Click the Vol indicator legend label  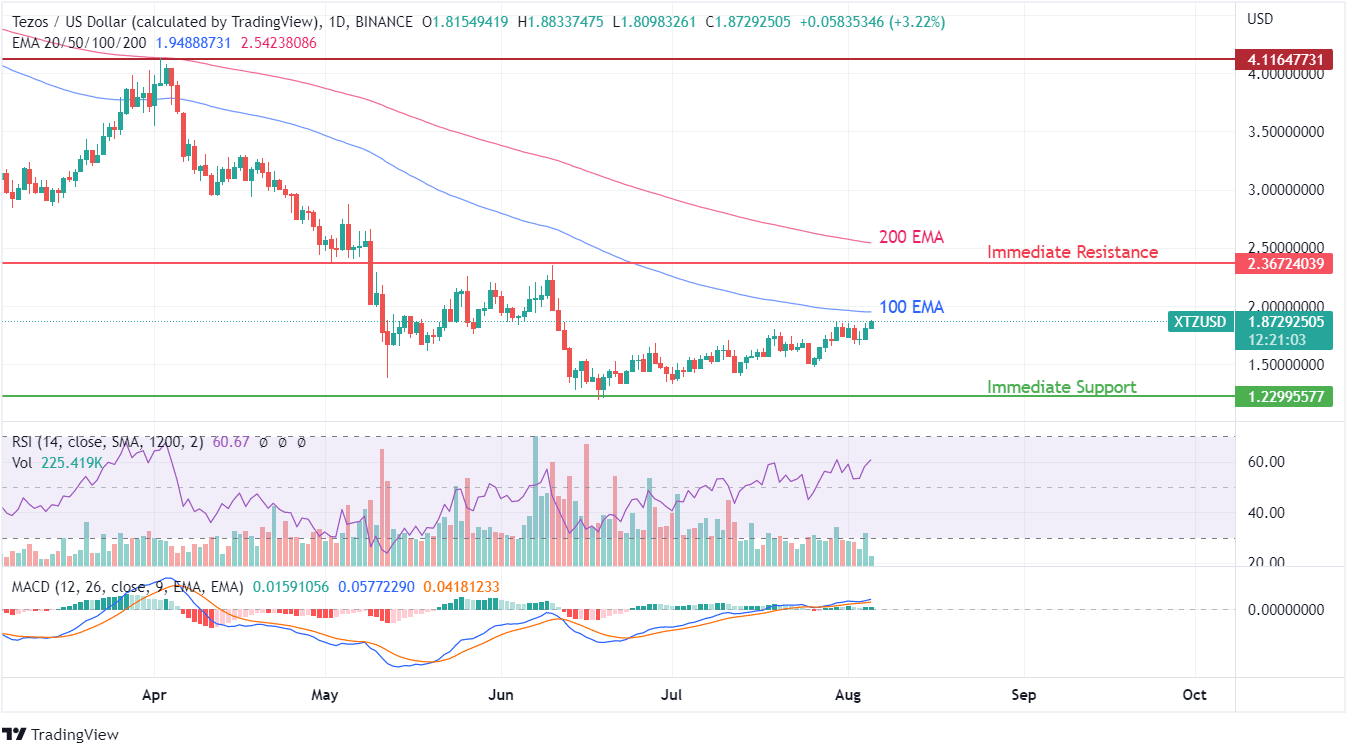(22, 463)
